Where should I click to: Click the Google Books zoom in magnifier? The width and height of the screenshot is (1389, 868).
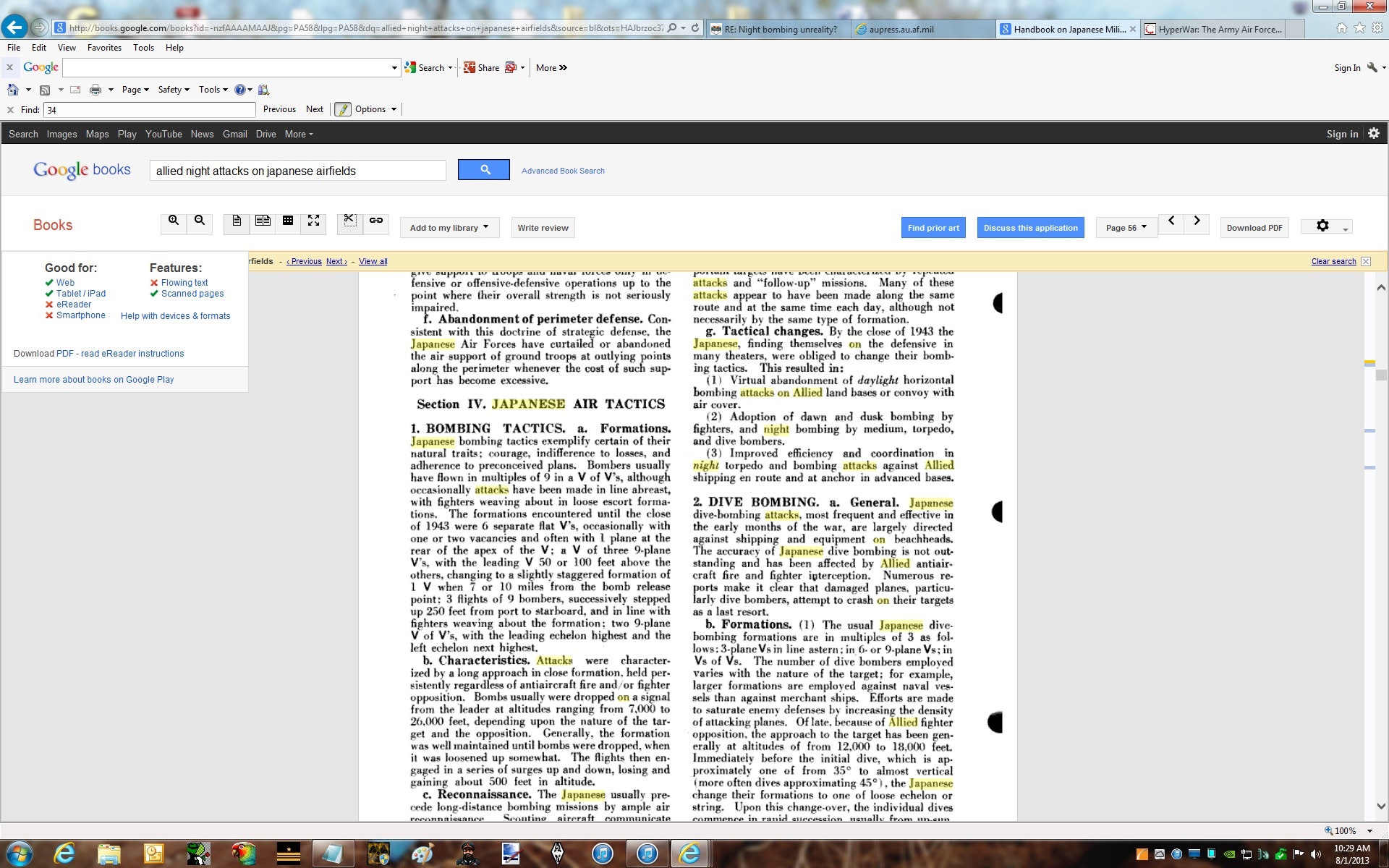[x=174, y=221]
